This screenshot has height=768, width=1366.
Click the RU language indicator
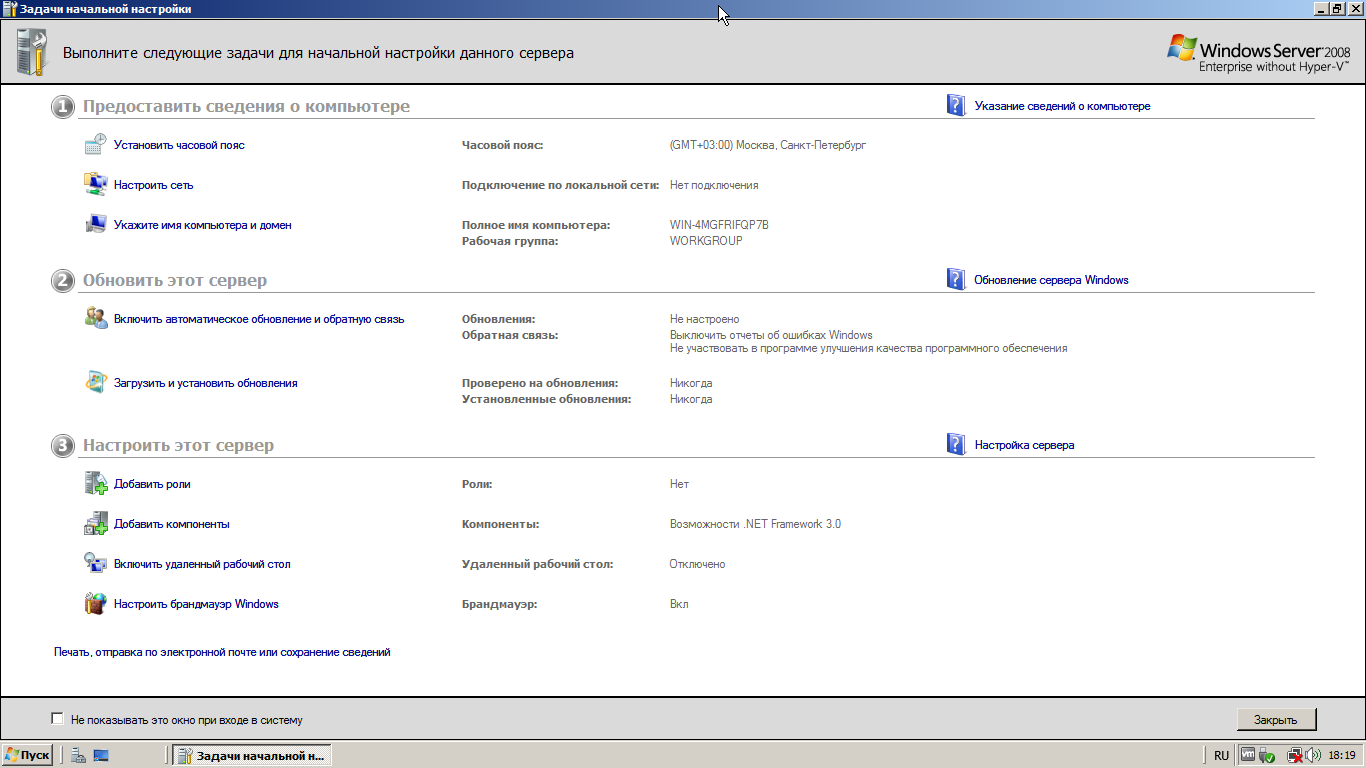coord(1221,756)
